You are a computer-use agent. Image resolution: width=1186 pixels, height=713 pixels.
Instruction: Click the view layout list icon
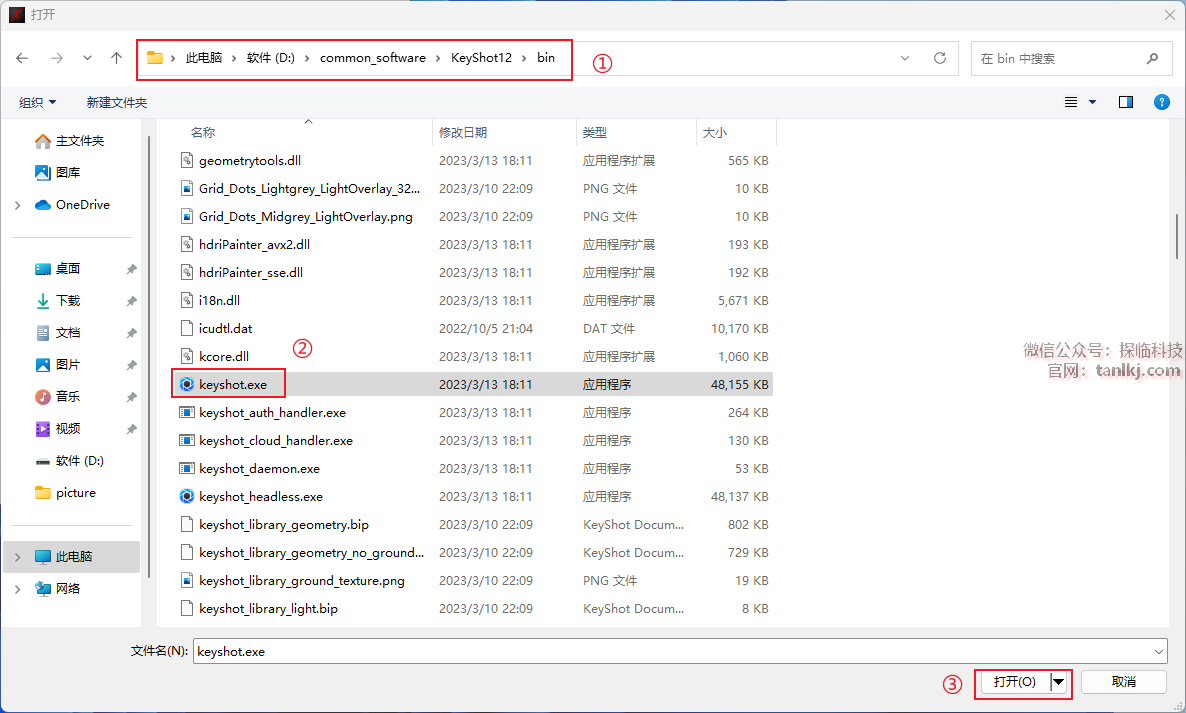tap(1071, 102)
